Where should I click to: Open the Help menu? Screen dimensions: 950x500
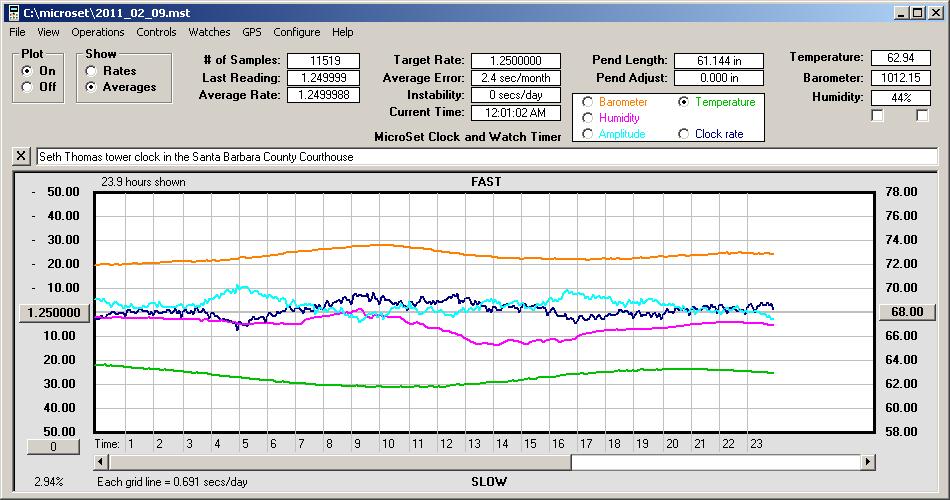pos(342,32)
